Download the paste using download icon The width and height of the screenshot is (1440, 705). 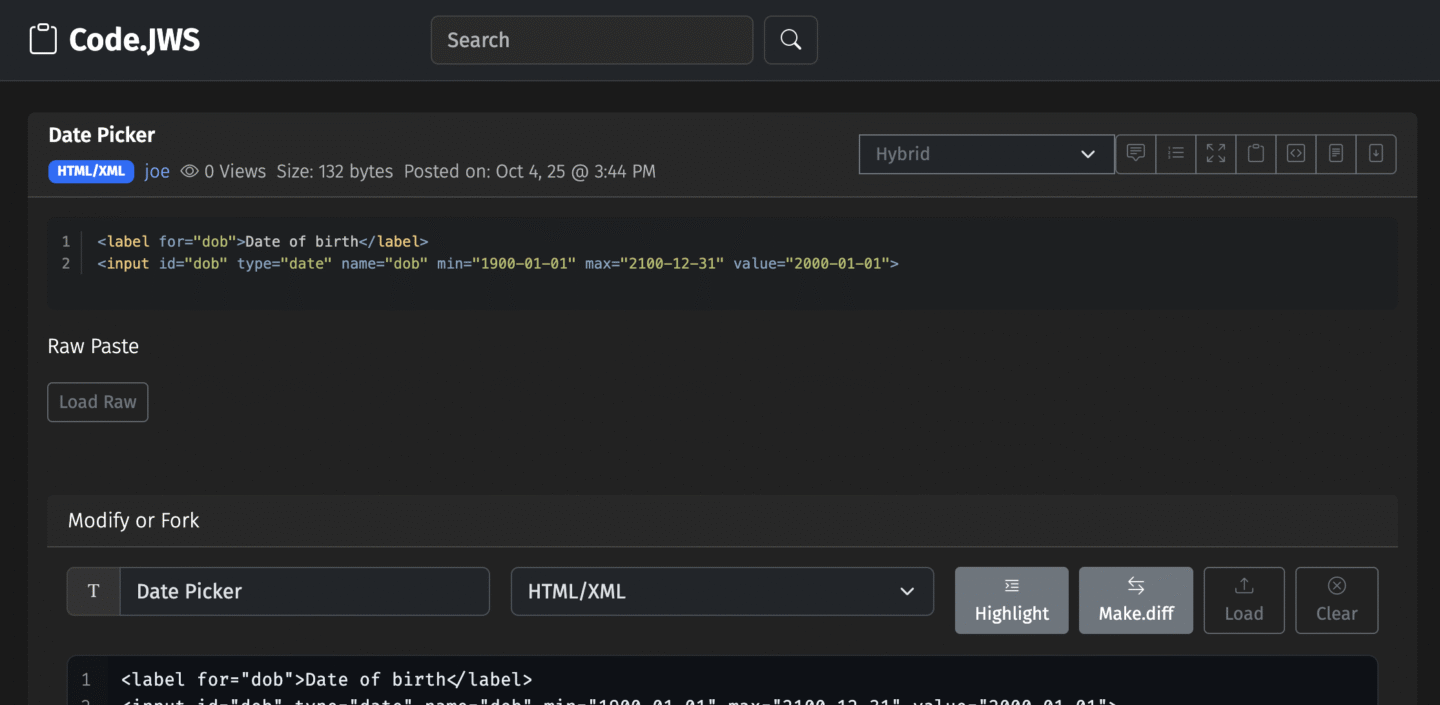coord(1376,154)
